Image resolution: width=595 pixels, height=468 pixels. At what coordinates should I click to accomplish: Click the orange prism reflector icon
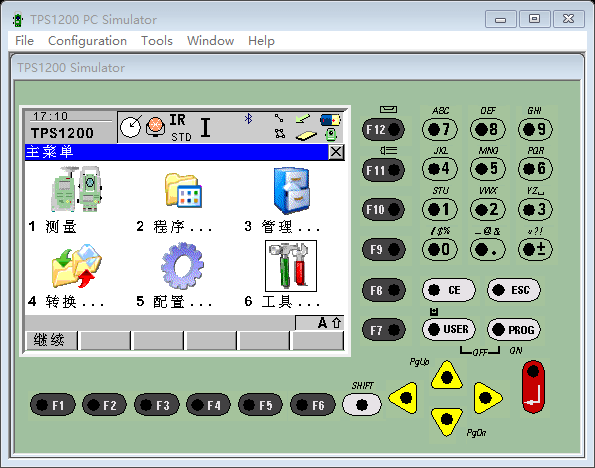155,127
